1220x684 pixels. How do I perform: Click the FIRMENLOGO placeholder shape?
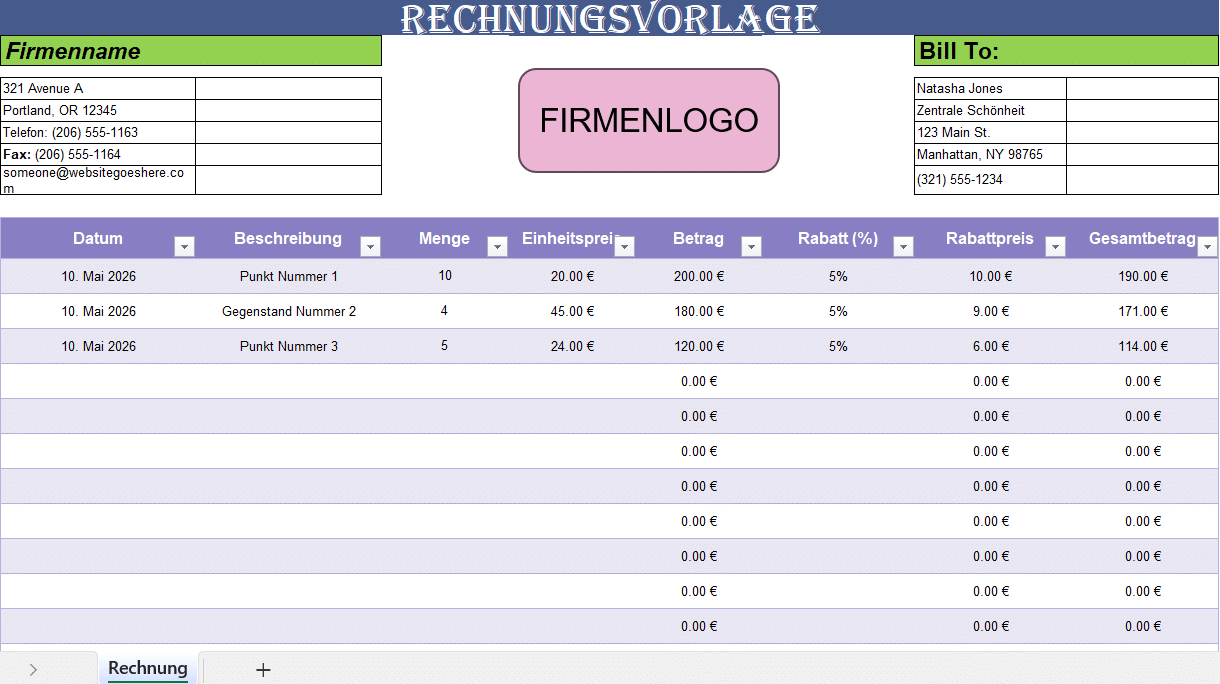[x=648, y=119]
